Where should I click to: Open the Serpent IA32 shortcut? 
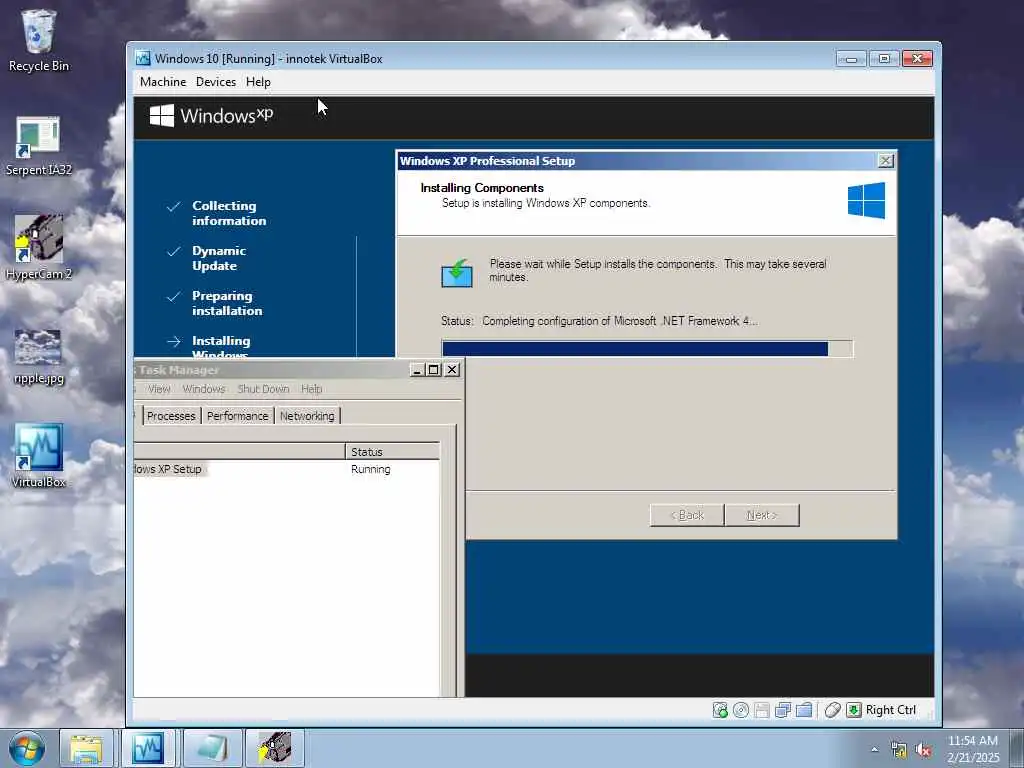click(39, 146)
